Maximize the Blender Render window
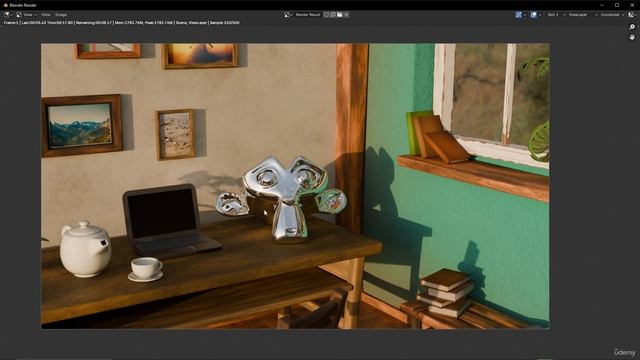Image resolution: width=640 pixels, height=360 pixels. tap(617, 5)
